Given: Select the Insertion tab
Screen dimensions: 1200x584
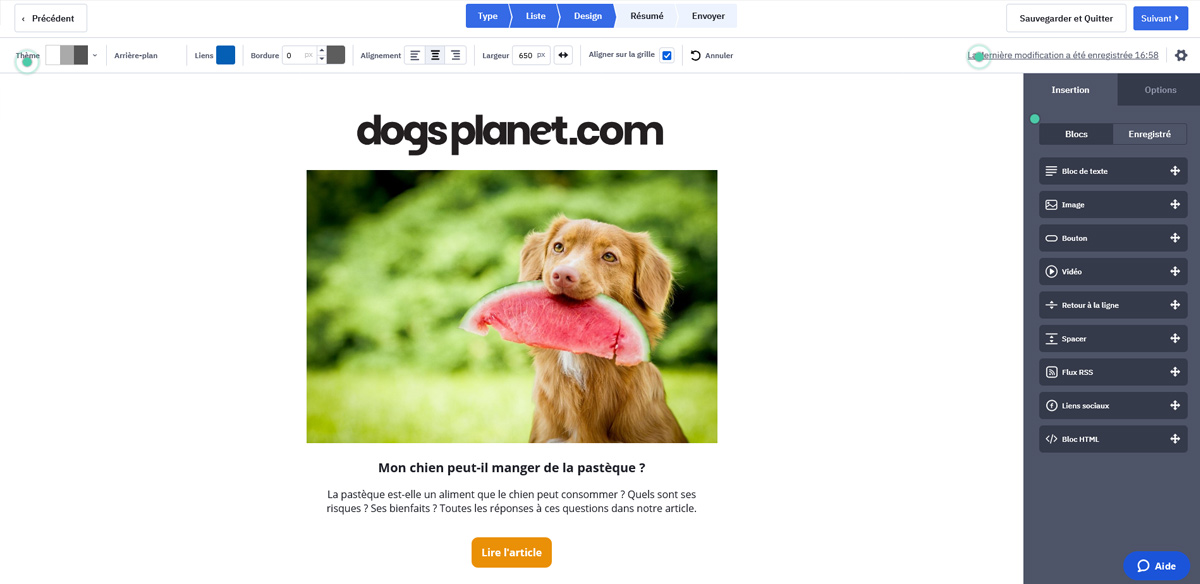Looking at the screenshot, I should click(x=1070, y=90).
